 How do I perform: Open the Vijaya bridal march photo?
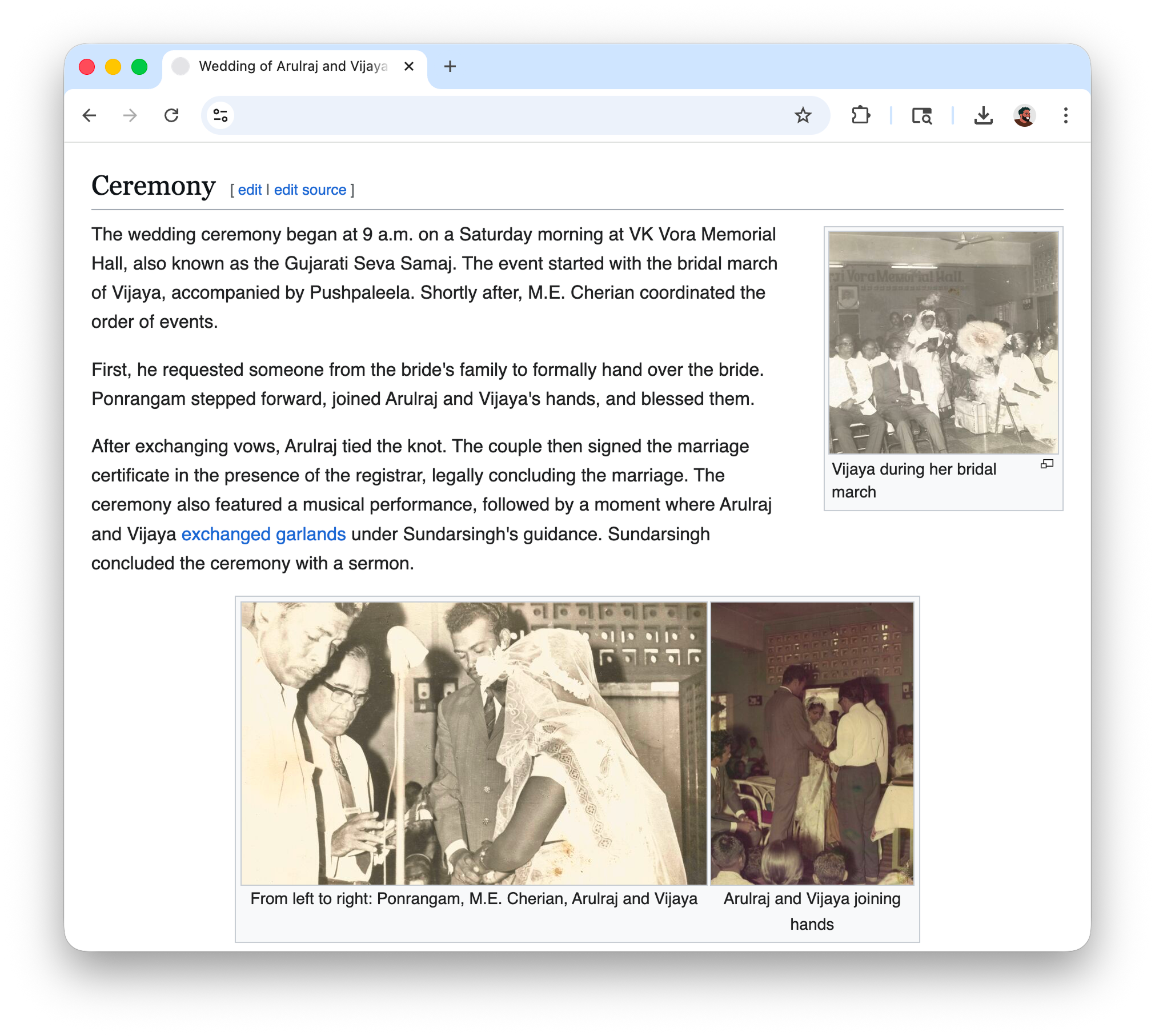tap(943, 343)
